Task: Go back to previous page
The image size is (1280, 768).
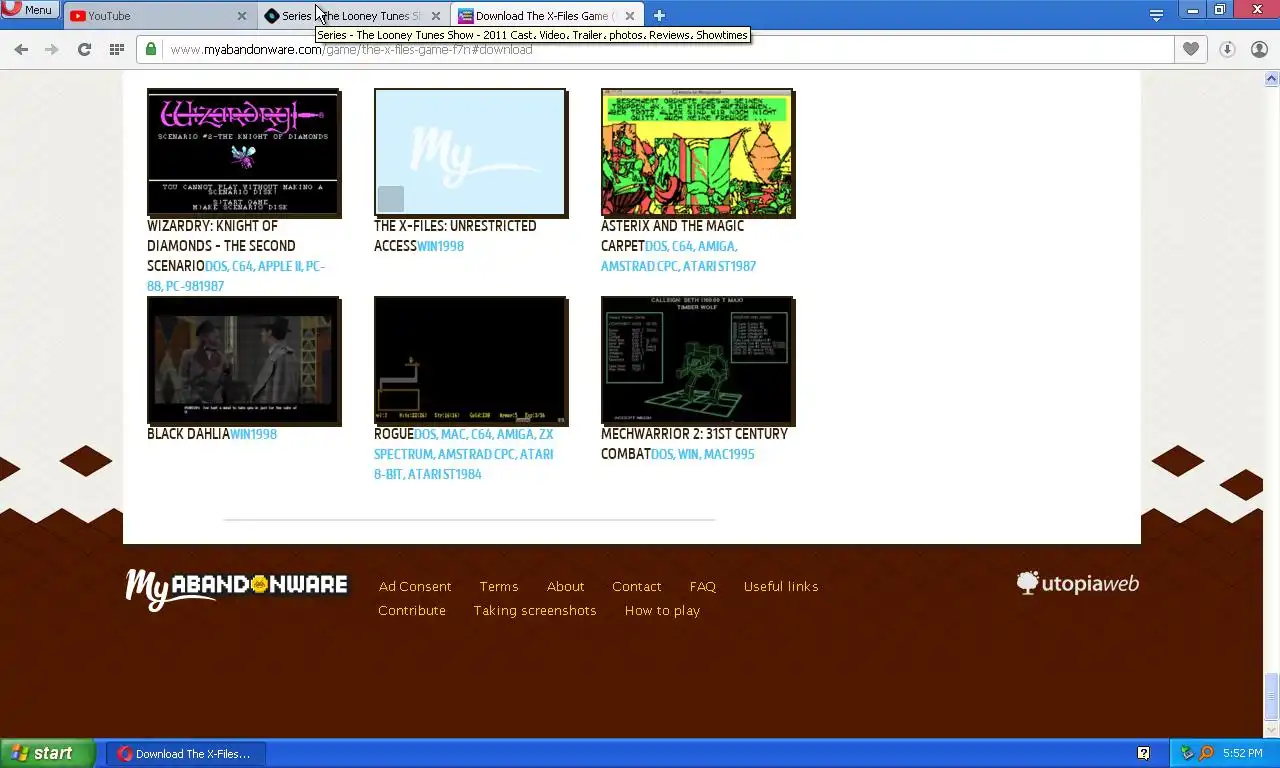Action: tap(21, 49)
